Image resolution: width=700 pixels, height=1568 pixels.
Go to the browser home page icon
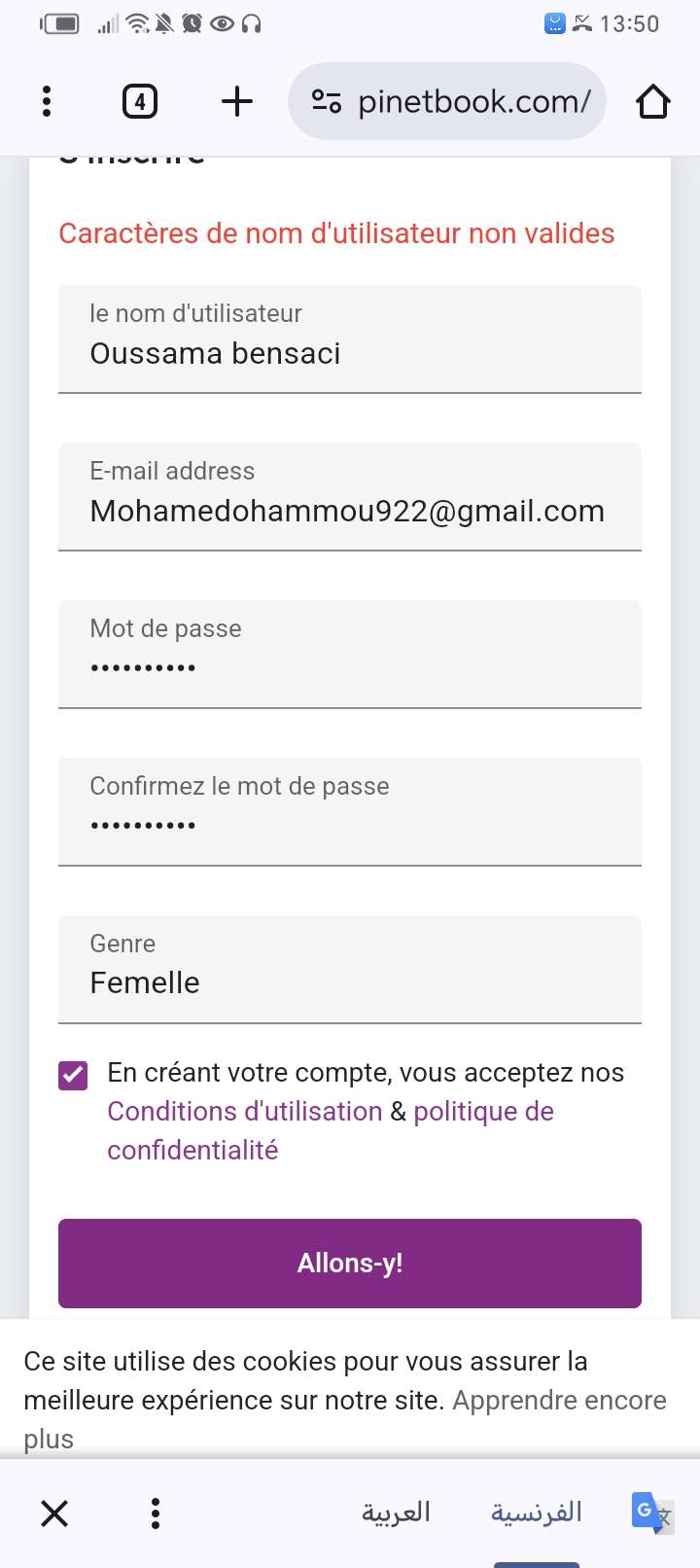pyautogui.click(x=653, y=101)
